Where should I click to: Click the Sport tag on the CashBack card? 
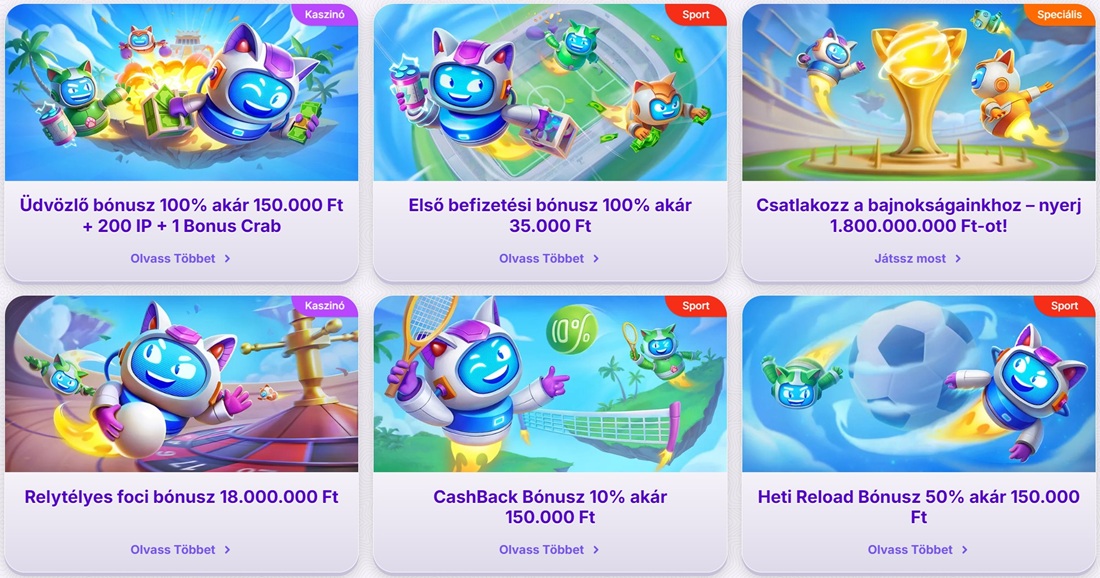(696, 306)
